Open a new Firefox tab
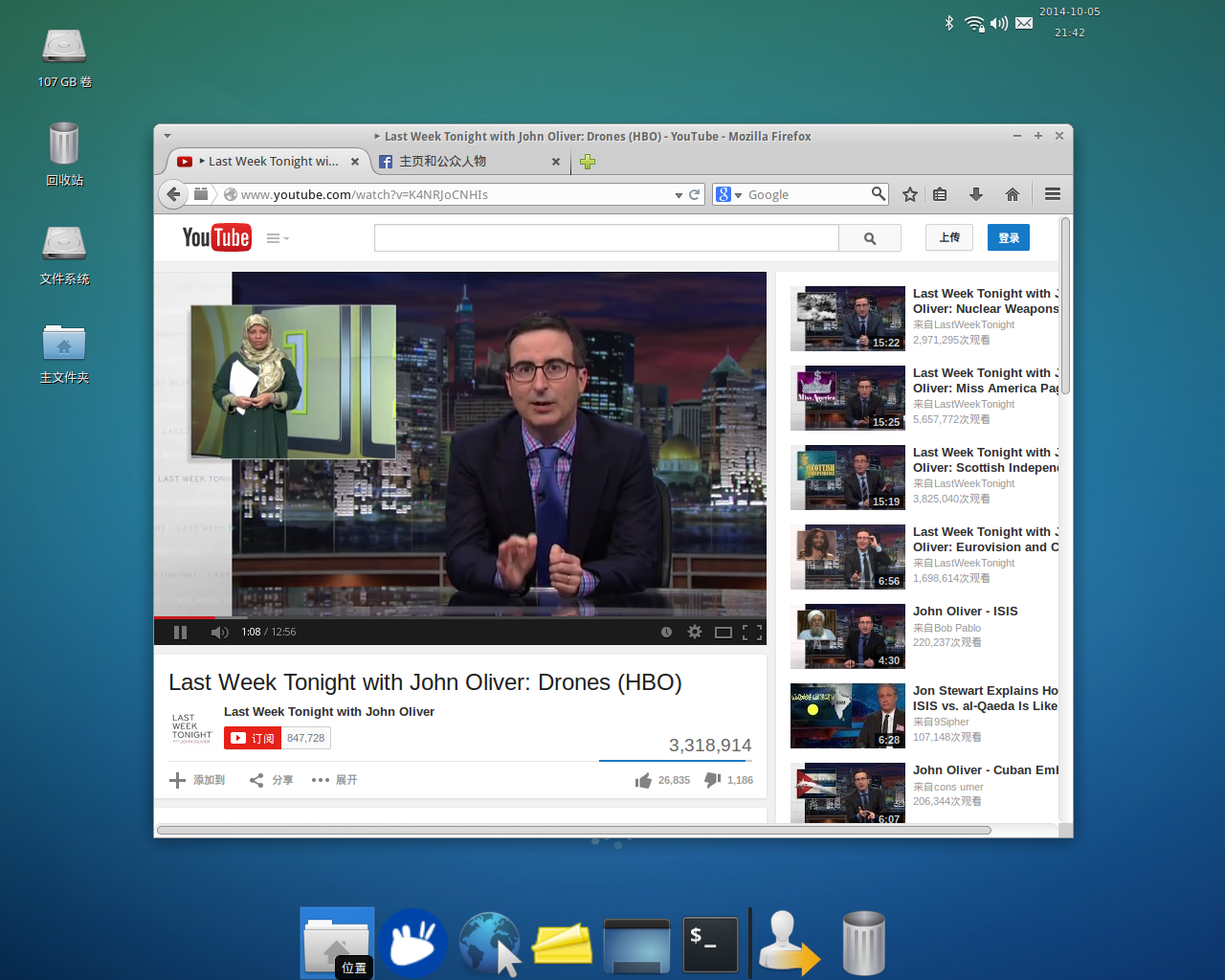Screen dimensions: 1225x980 (x=588, y=162)
